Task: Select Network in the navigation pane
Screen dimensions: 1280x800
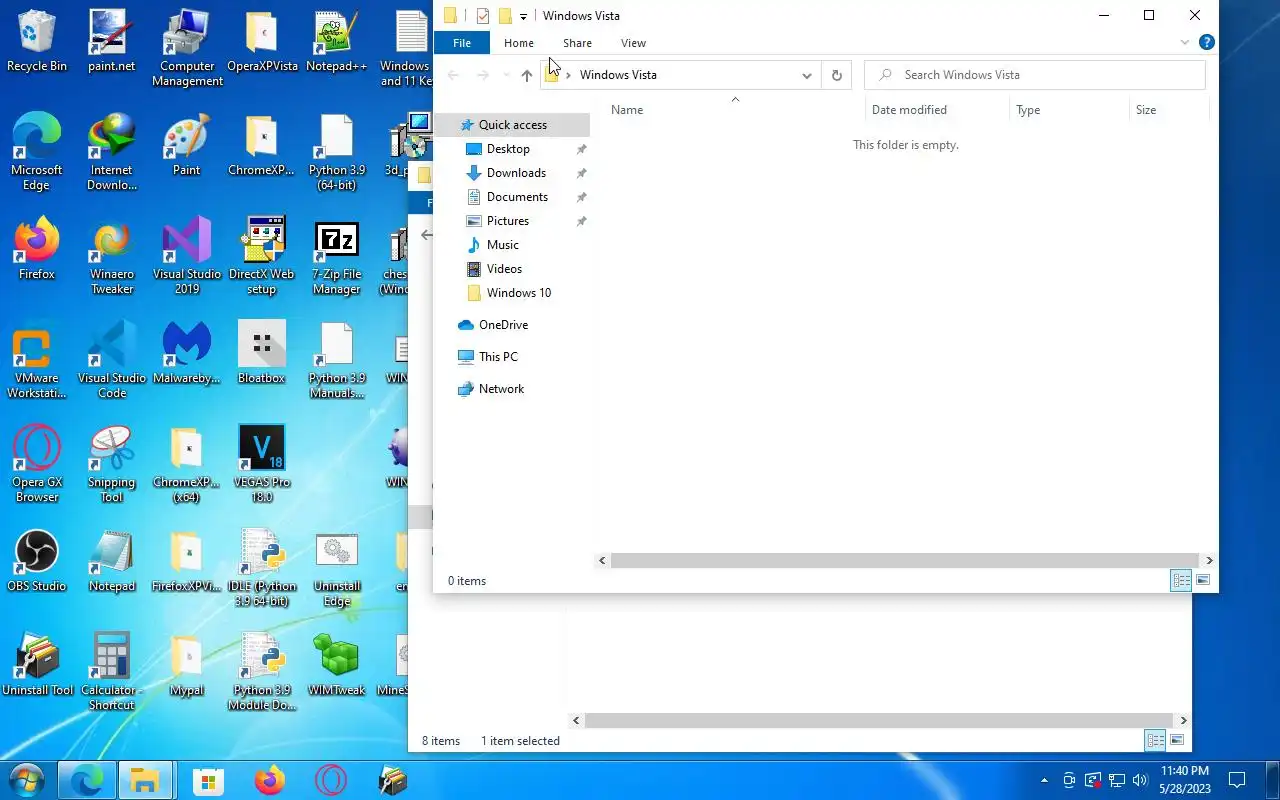Action: point(501,389)
